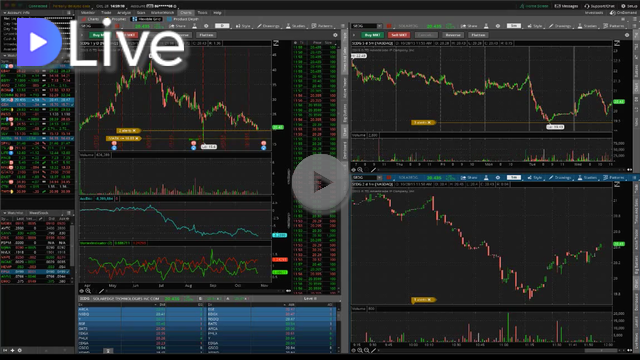Open the top-right chart's Studies menu
This screenshot has width=640, height=360.
pos(587,26)
